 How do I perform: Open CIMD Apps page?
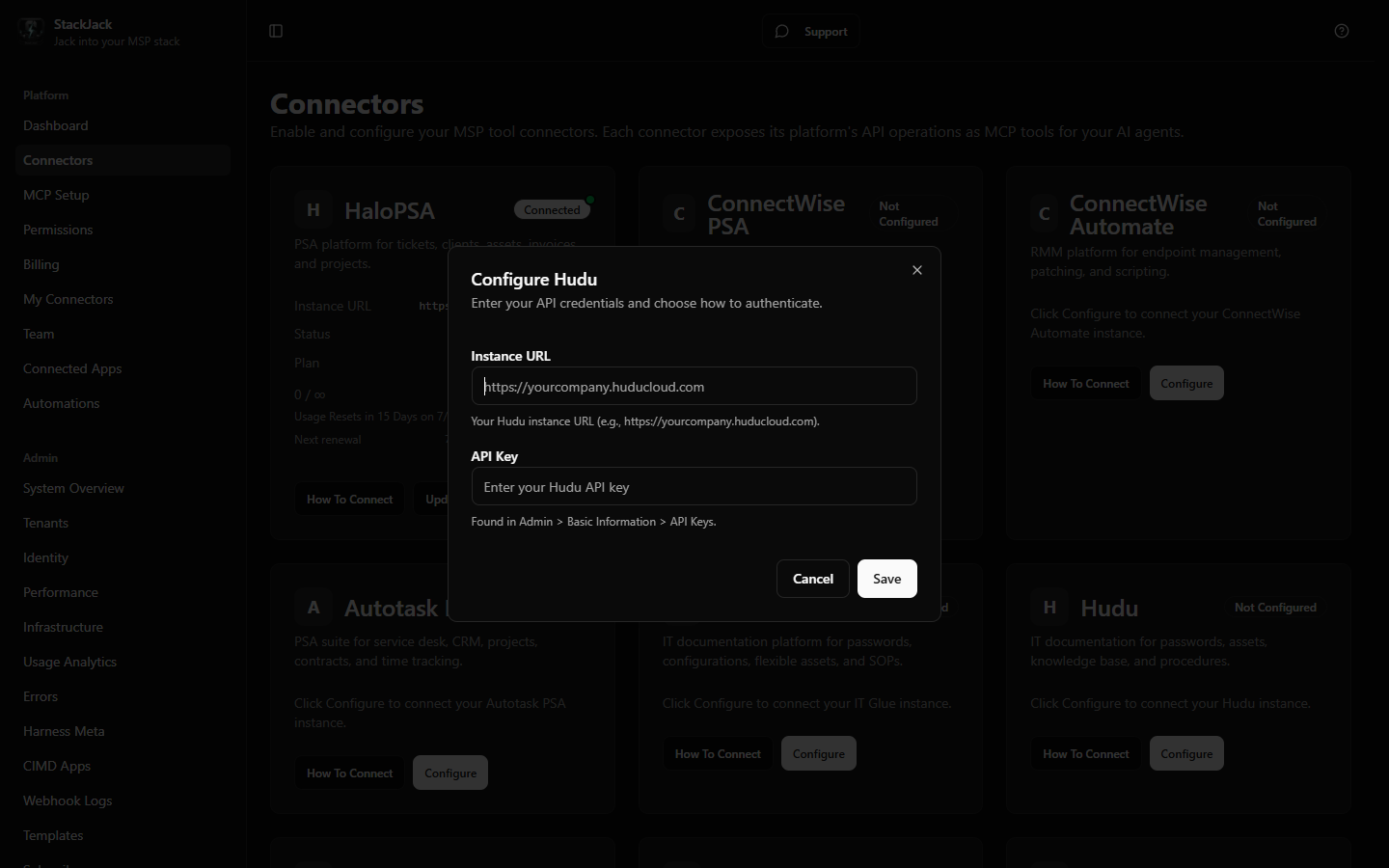click(123, 766)
